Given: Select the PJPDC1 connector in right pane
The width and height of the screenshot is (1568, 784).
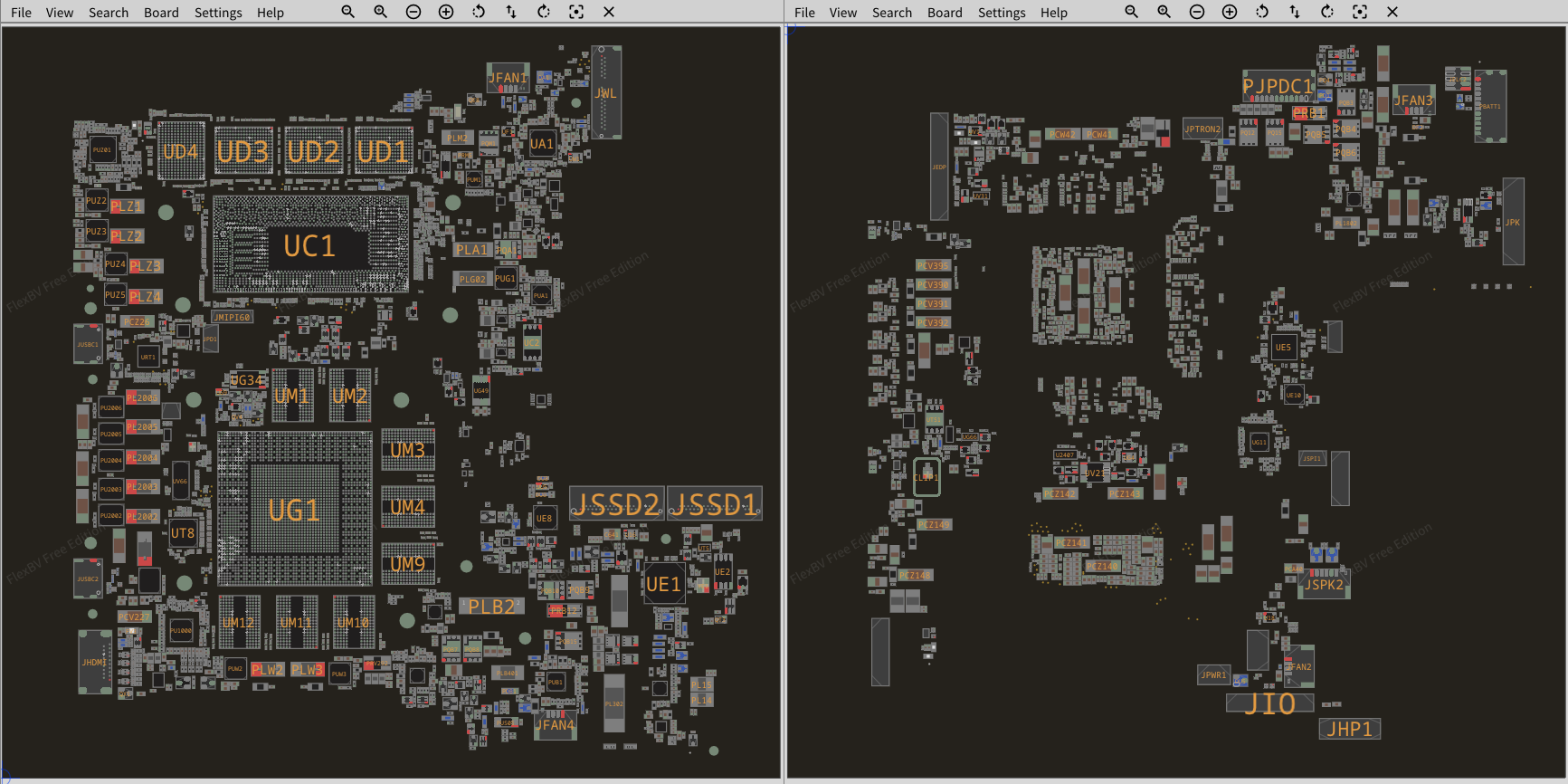Looking at the screenshot, I should 1278,86.
